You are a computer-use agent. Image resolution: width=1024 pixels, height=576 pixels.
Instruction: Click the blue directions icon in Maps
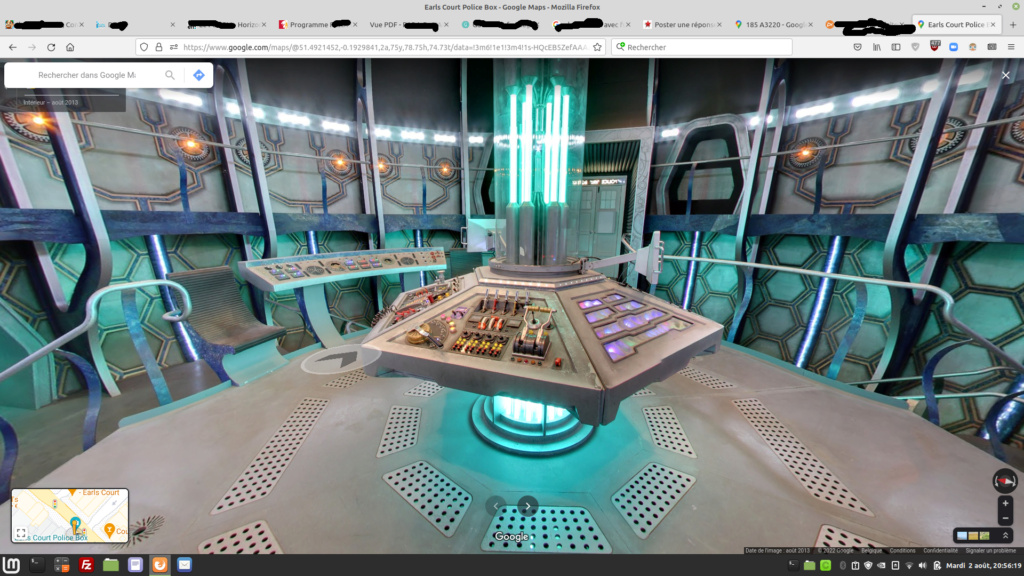[199, 75]
